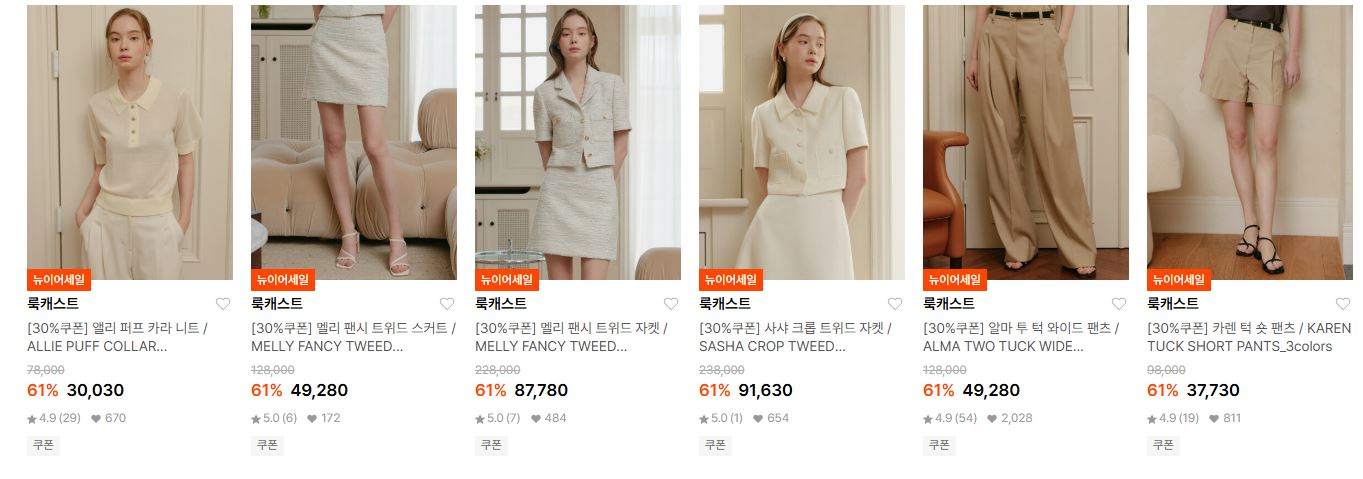Open Karen Tuck Short Pants product photo
Viewport: 1363px width, 479px height.
point(1250,142)
